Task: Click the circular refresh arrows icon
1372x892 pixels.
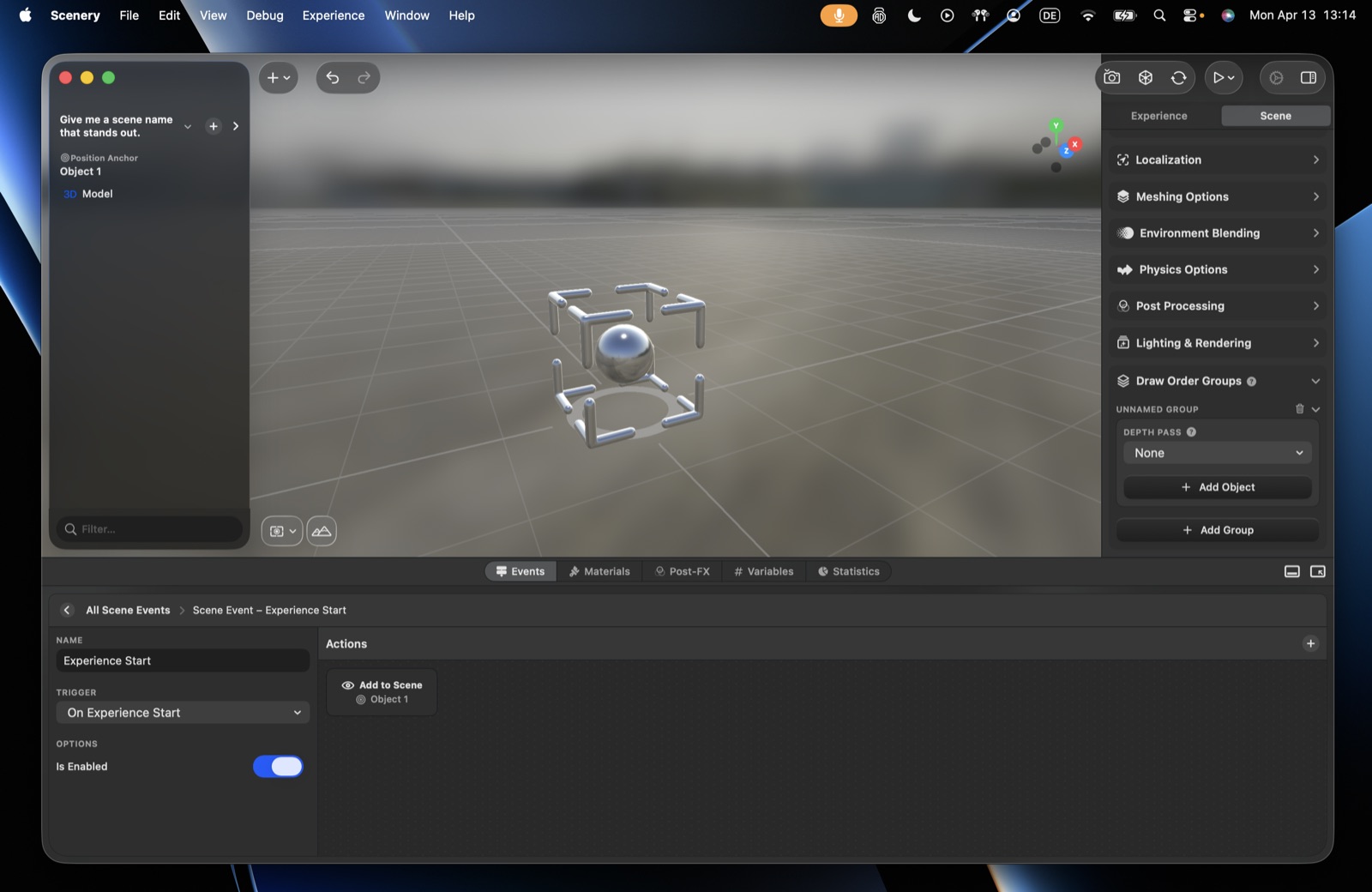Action: (1179, 78)
